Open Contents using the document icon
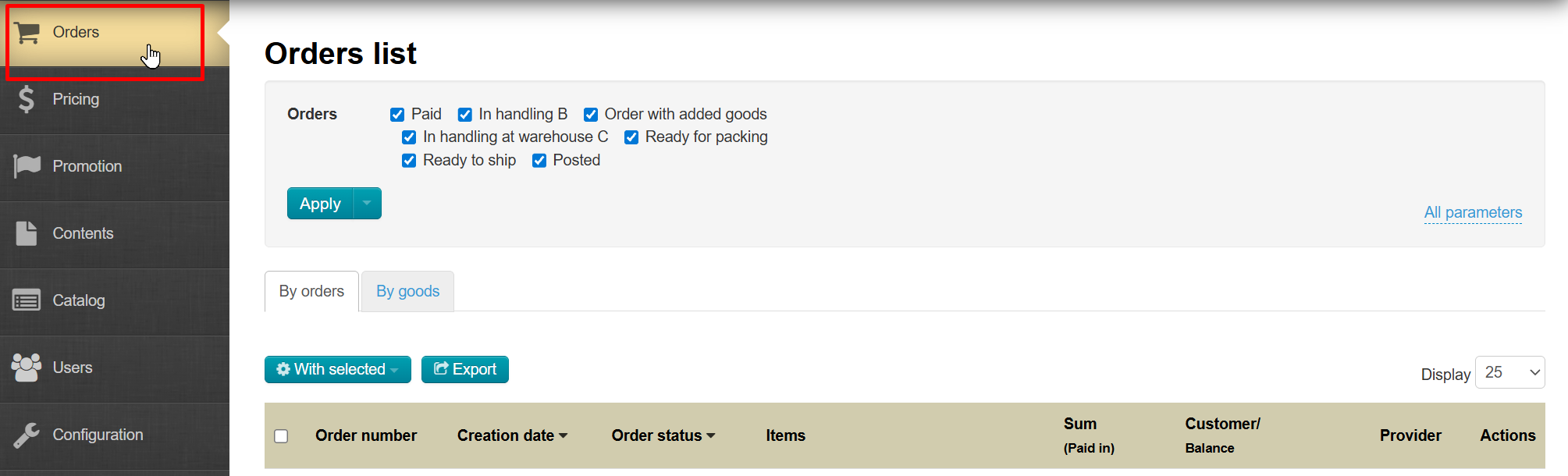This screenshot has height=476, width=1568. 27,233
